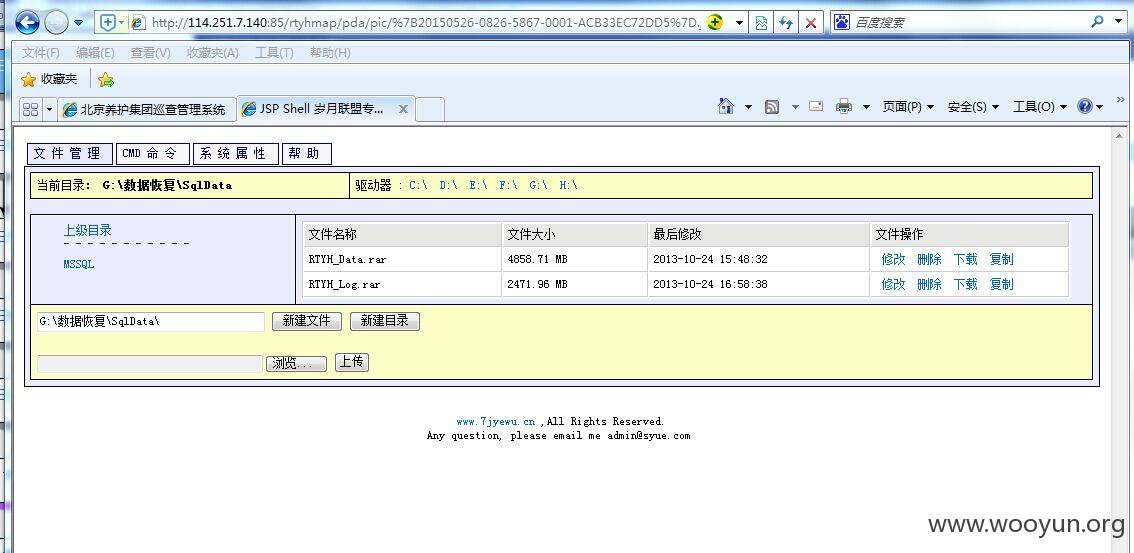Image resolution: width=1134 pixels, height=553 pixels.
Task: Click the printer icon
Action: (844, 106)
